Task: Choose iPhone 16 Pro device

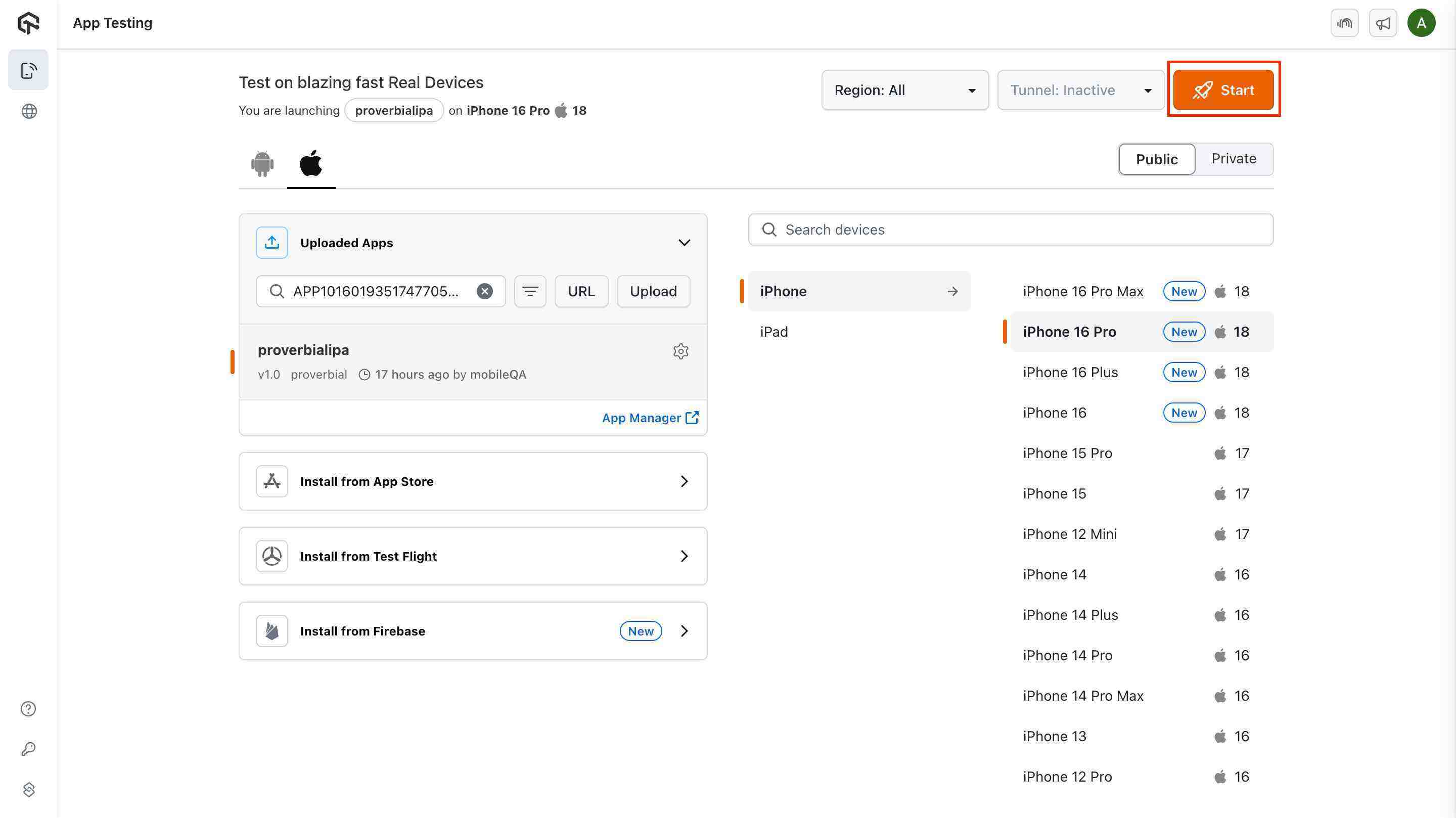Action: 1142,332
